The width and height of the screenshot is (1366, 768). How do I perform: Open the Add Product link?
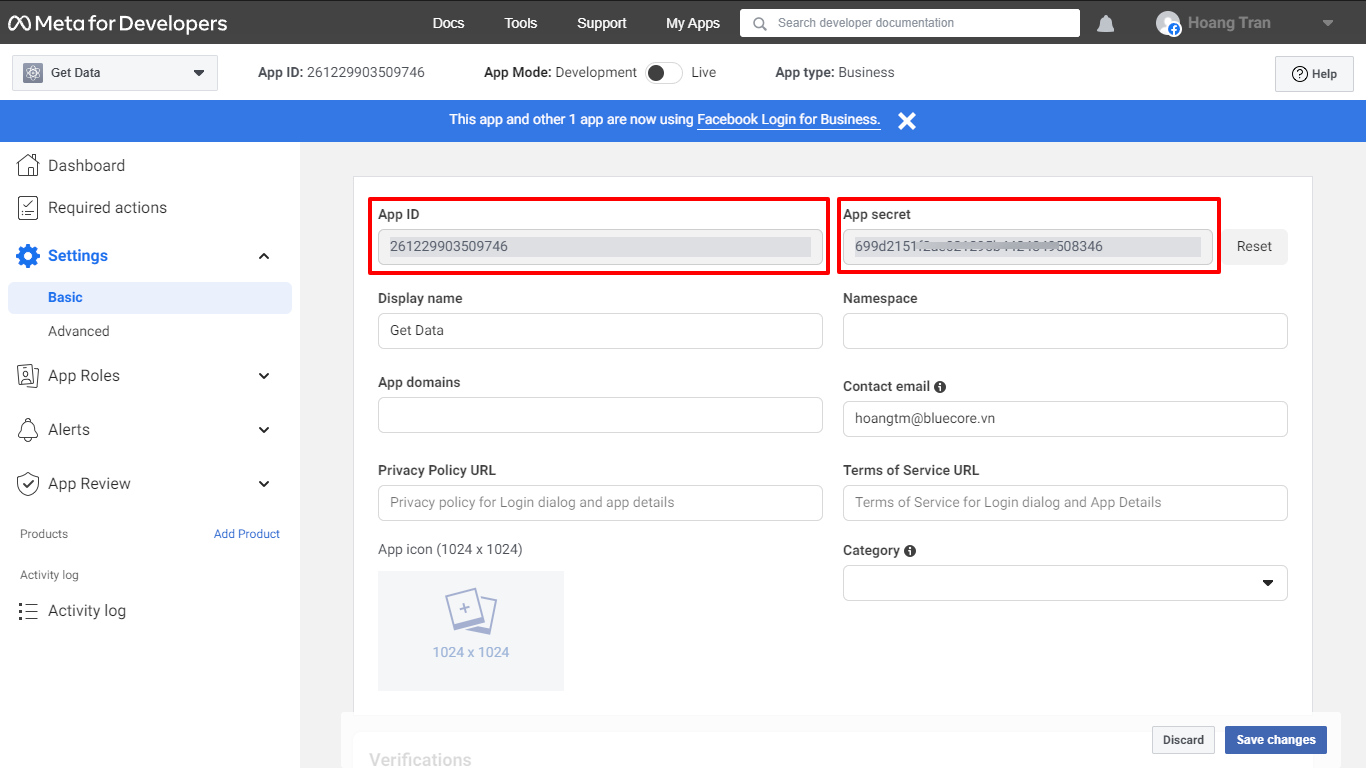click(247, 534)
